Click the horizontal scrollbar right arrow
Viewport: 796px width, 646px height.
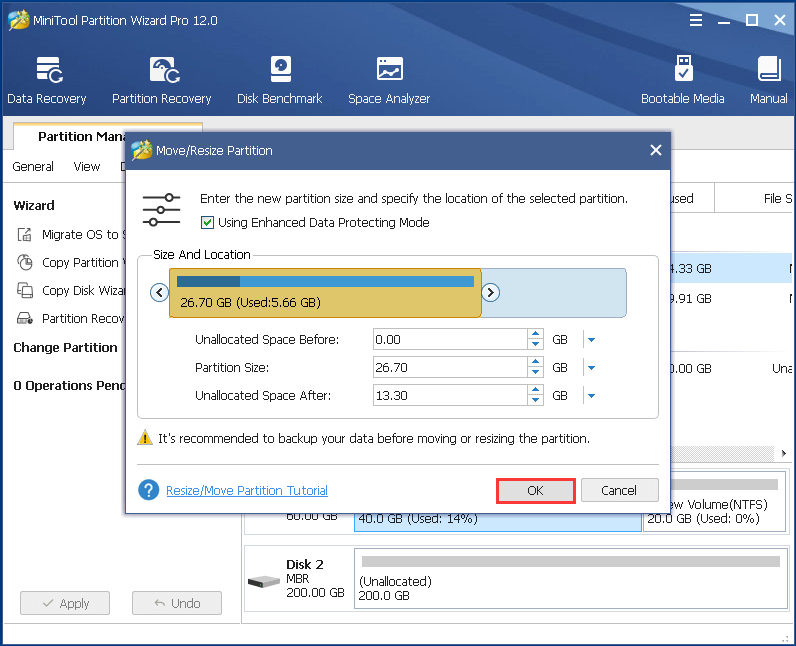783,453
